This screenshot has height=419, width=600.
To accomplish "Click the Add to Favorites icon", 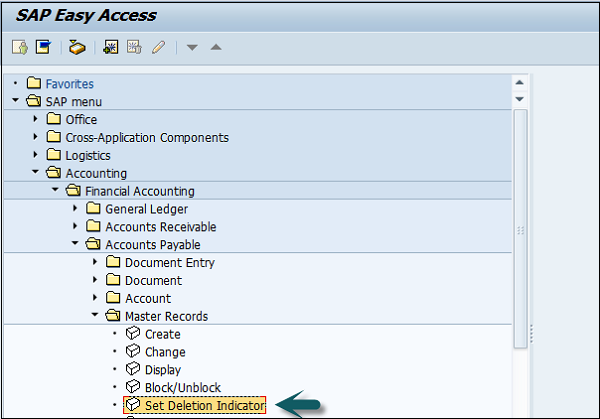I will coord(110,47).
